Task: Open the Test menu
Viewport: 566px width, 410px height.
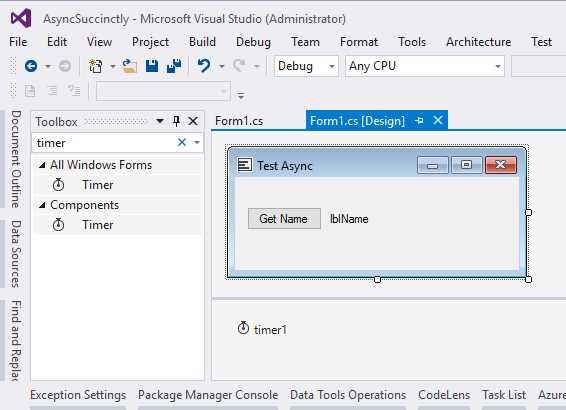Action: pyautogui.click(x=541, y=42)
